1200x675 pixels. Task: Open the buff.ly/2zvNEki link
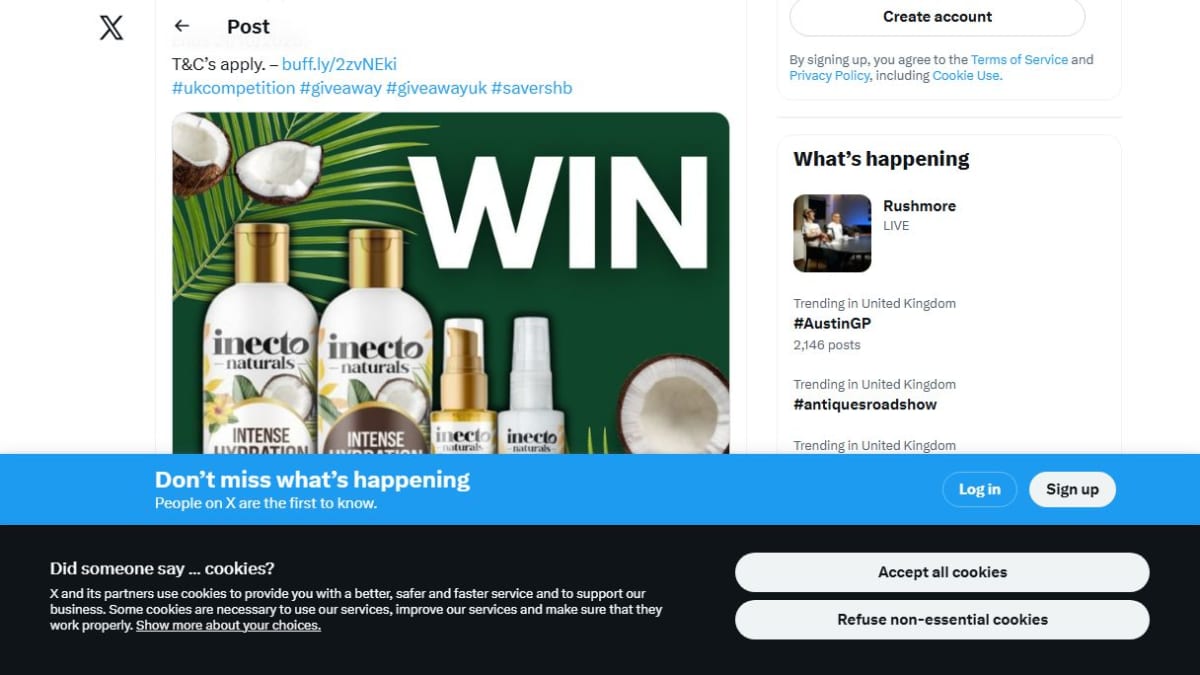340,64
